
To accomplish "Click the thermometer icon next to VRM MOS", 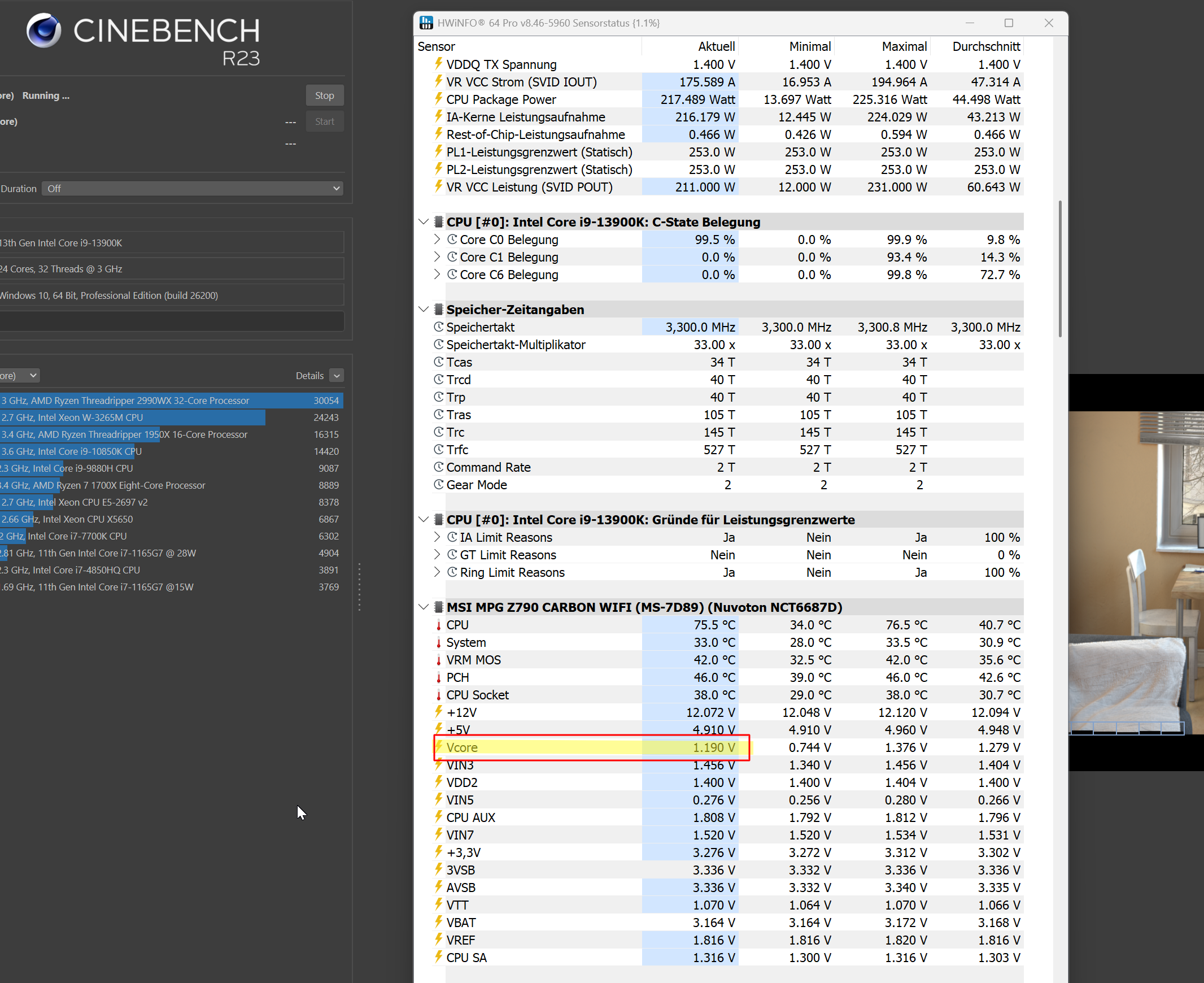I will [x=439, y=660].
